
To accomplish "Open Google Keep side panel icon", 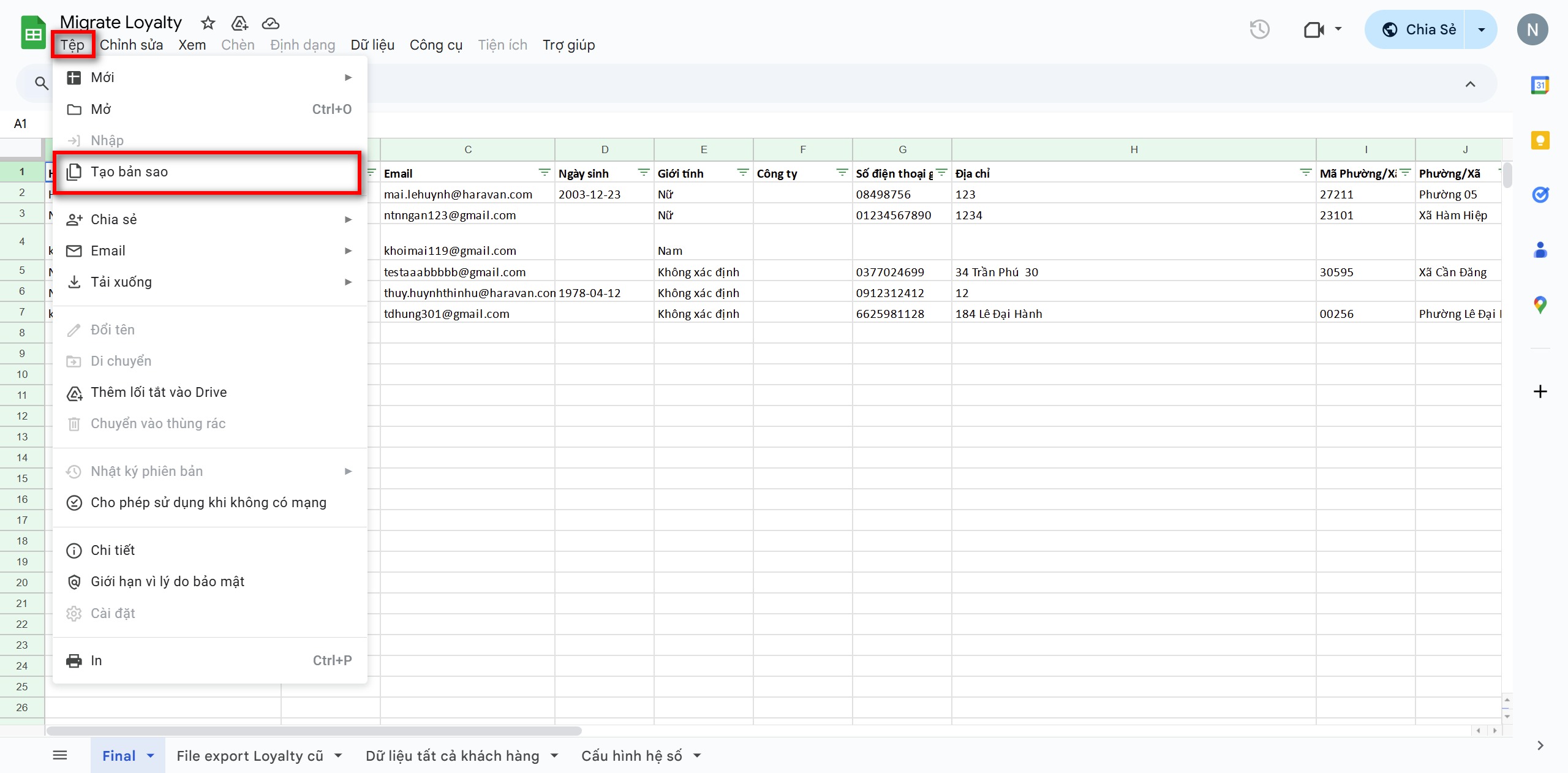I will (x=1540, y=140).
